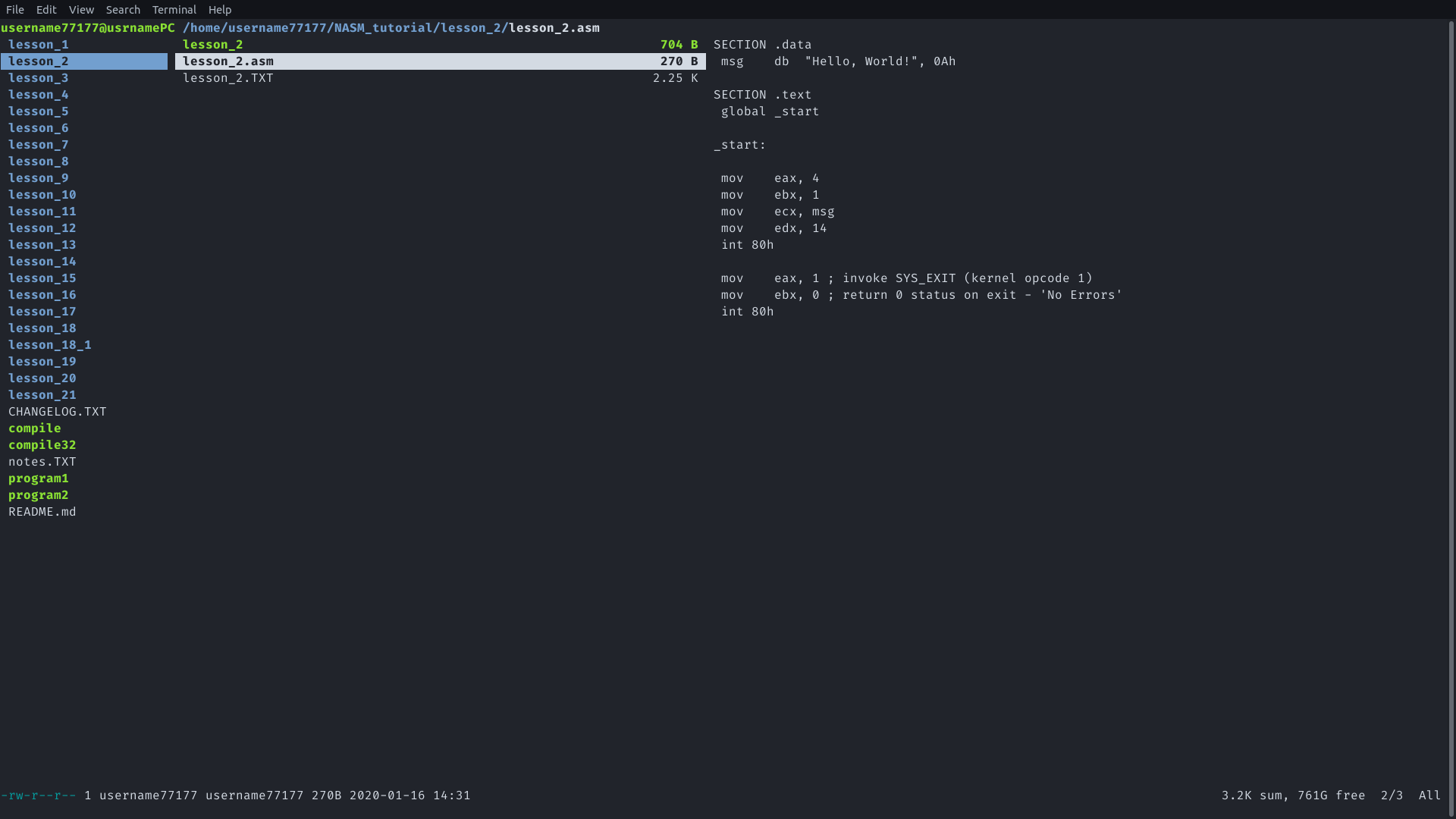Select the lesson_20 directory

42,378
